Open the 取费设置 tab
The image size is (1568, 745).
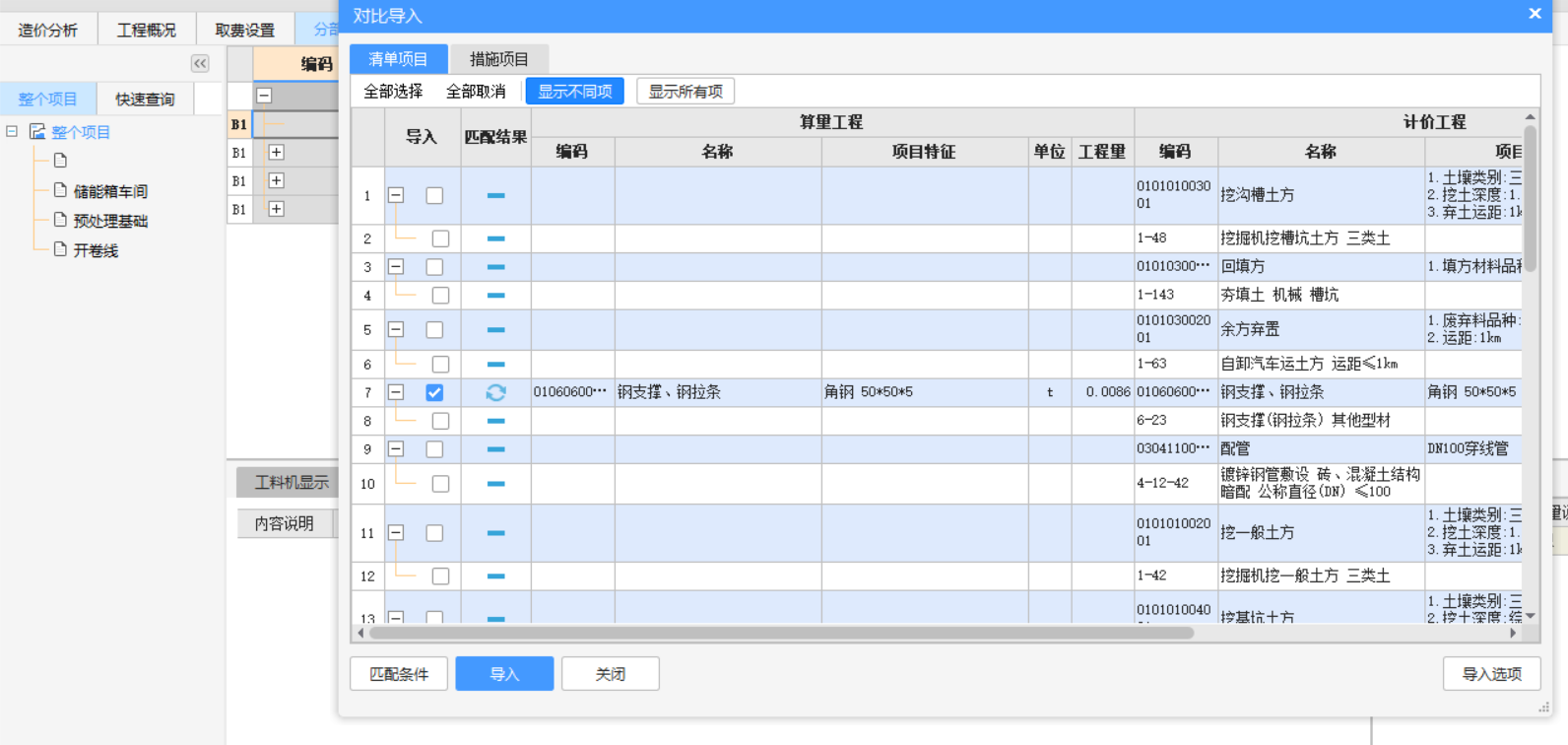click(x=244, y=30)
